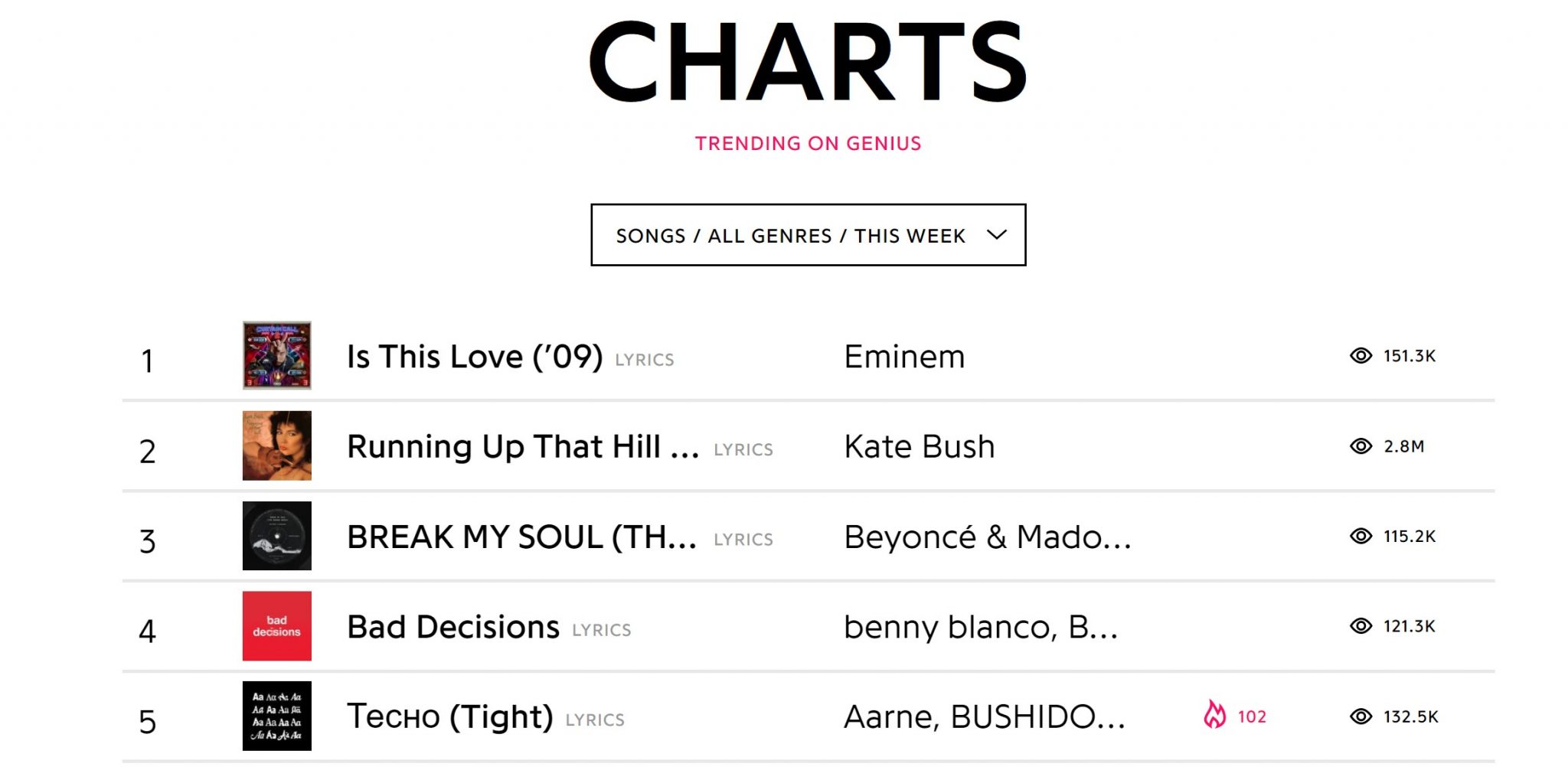Go to the BREAK MY SOUL song page
This screenshot has width=1568, height=767.
coord(521,537)
